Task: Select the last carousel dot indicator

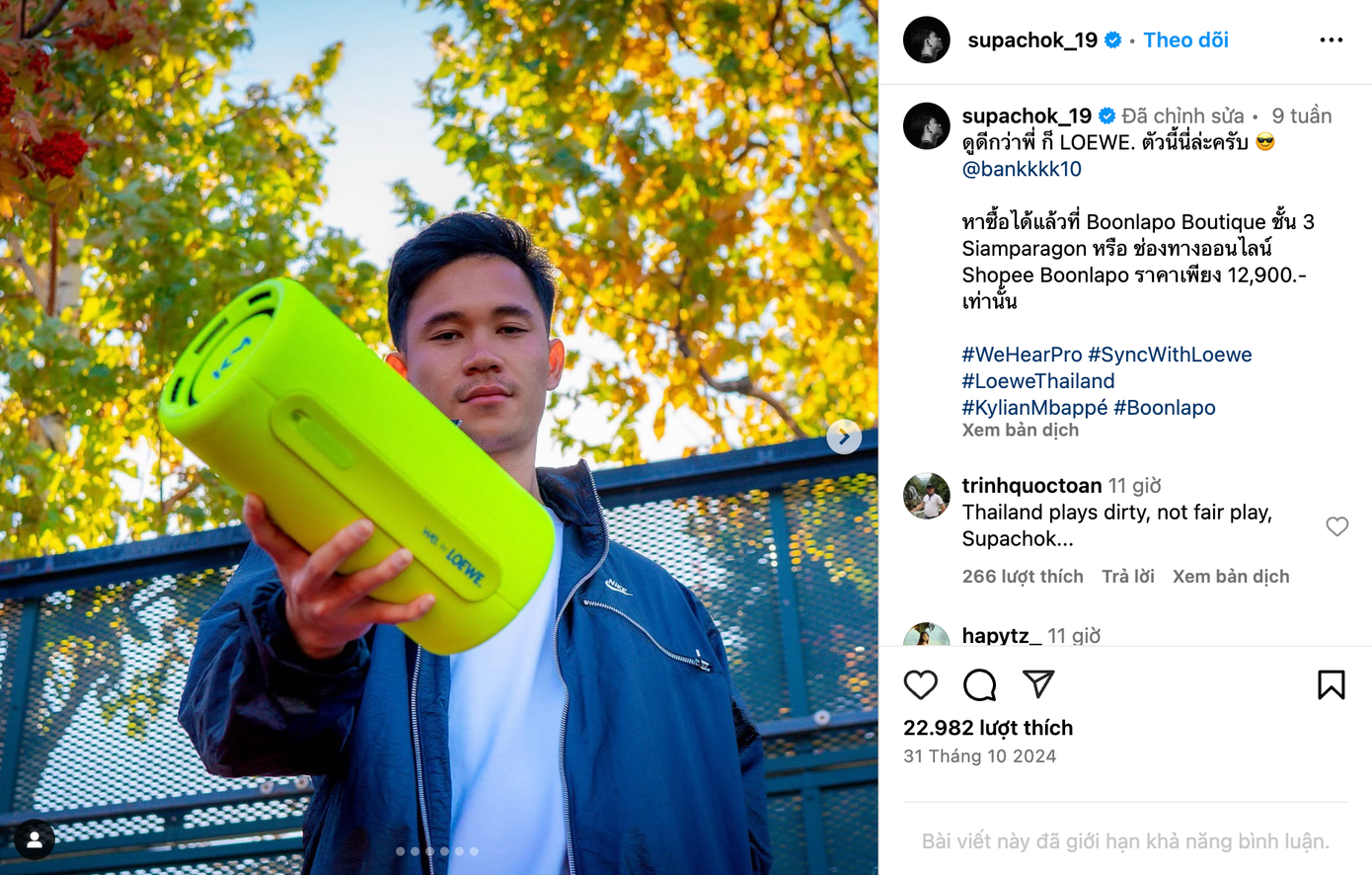Action: click(x=474, y=851)
